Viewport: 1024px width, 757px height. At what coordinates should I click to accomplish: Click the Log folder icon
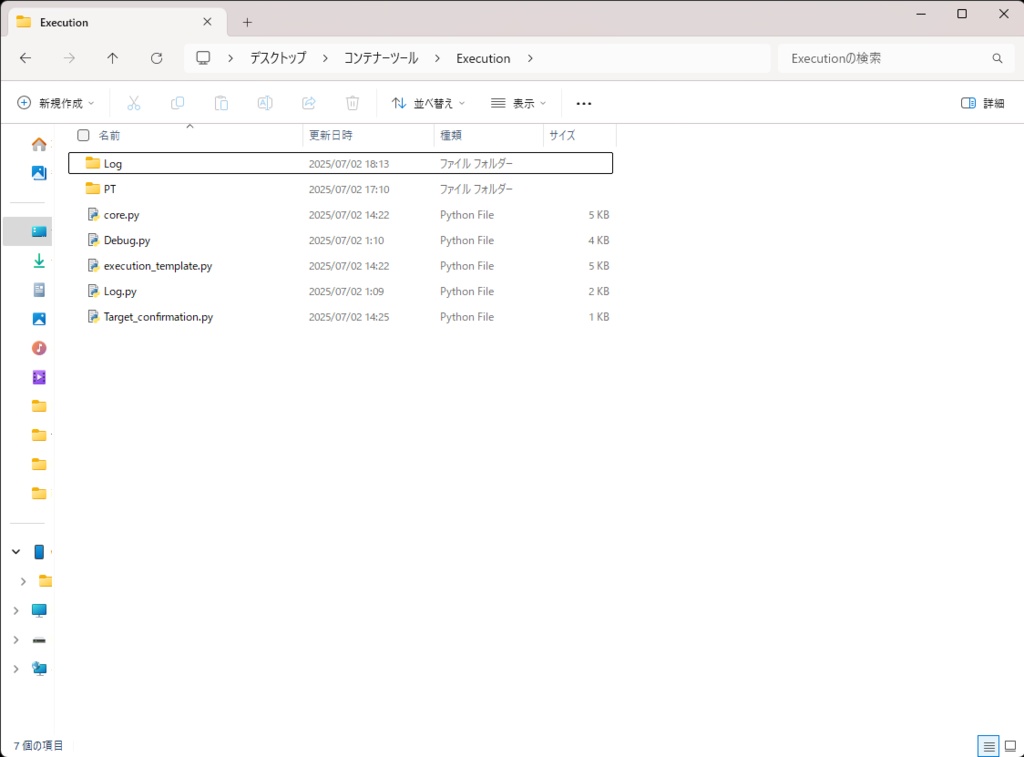point(93,163)
